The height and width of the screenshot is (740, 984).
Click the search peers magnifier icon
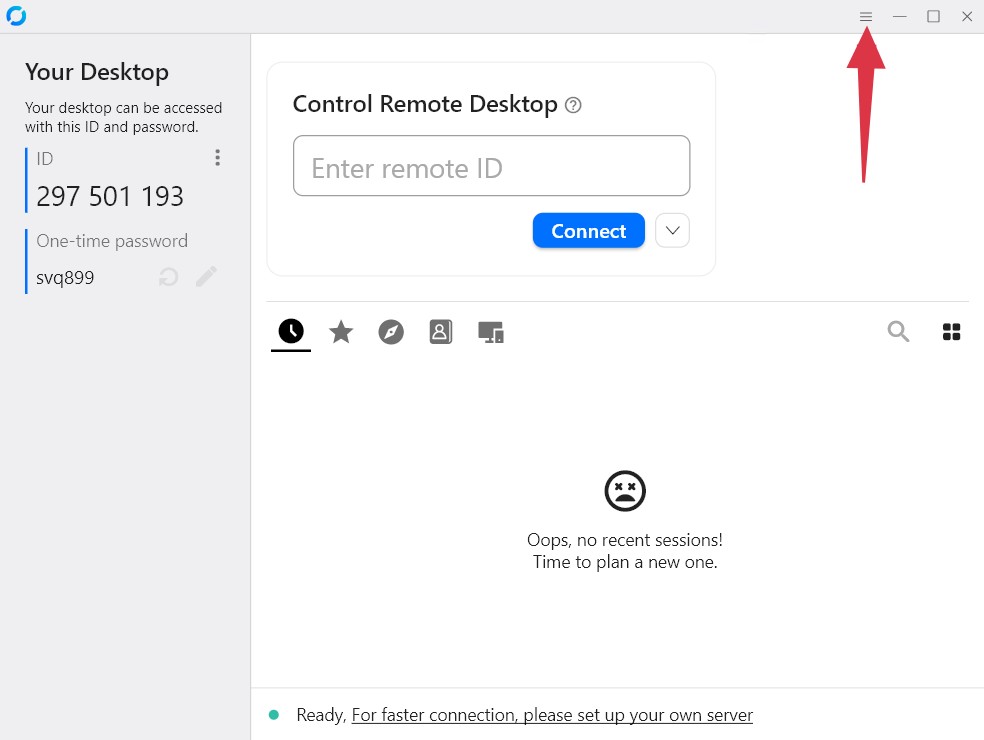coord(898,331)
